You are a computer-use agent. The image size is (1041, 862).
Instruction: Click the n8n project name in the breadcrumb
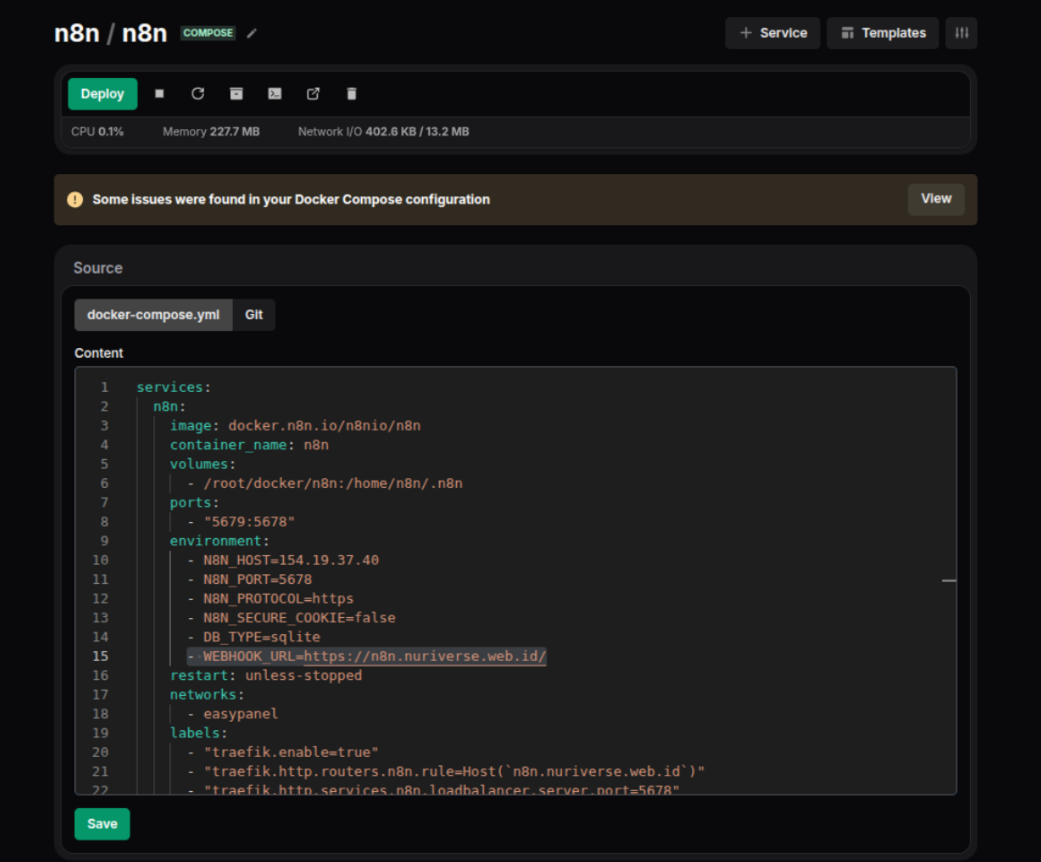[x=77, y=33]
